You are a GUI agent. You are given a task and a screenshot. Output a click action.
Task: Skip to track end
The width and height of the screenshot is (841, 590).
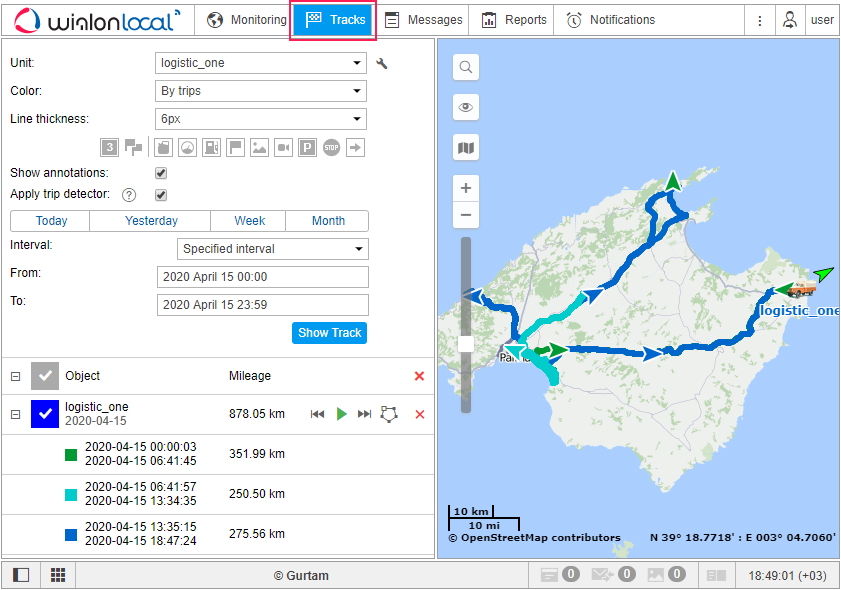click(x=365, y=414)
